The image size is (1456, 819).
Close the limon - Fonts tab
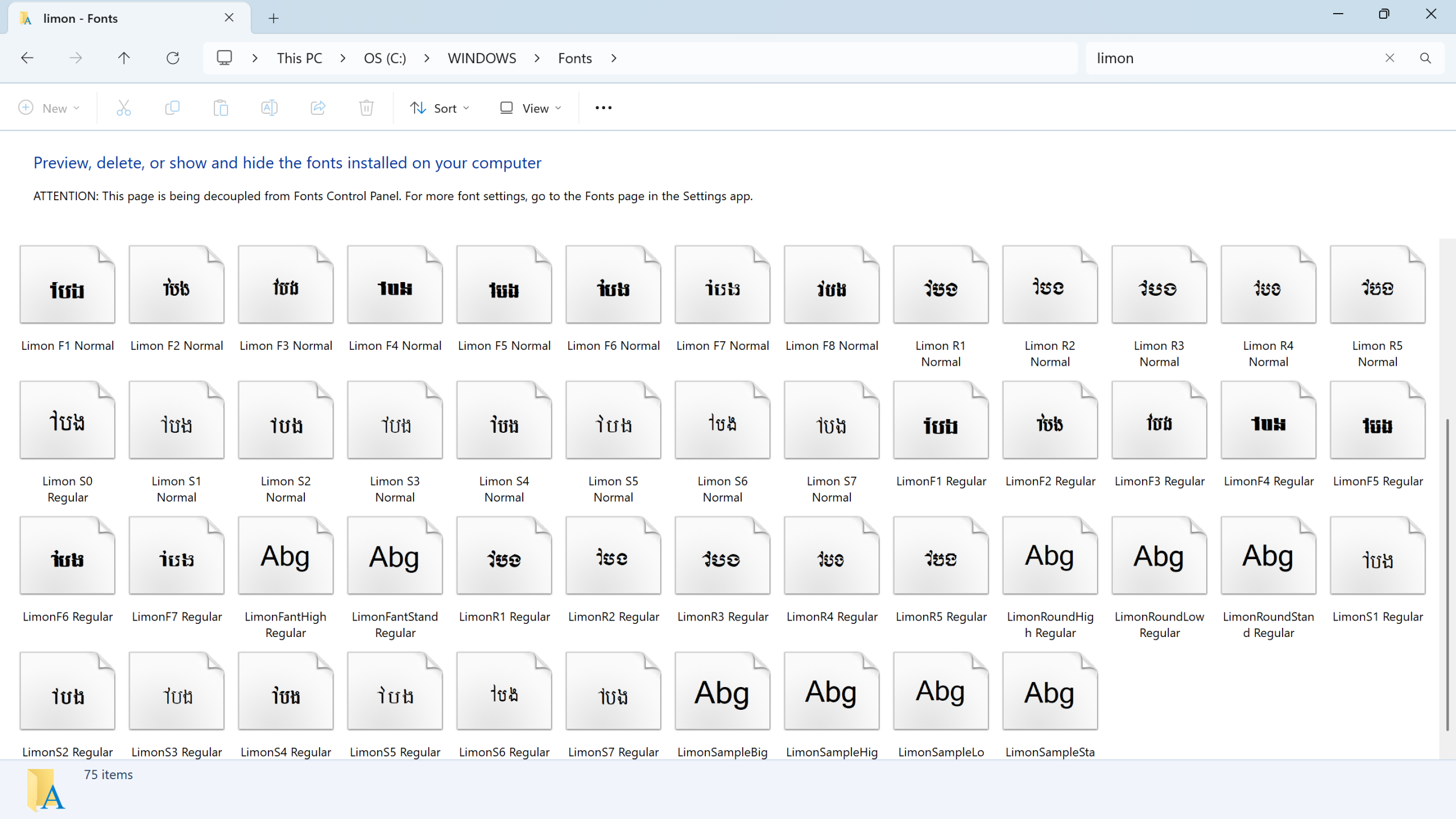click(229, 18)
